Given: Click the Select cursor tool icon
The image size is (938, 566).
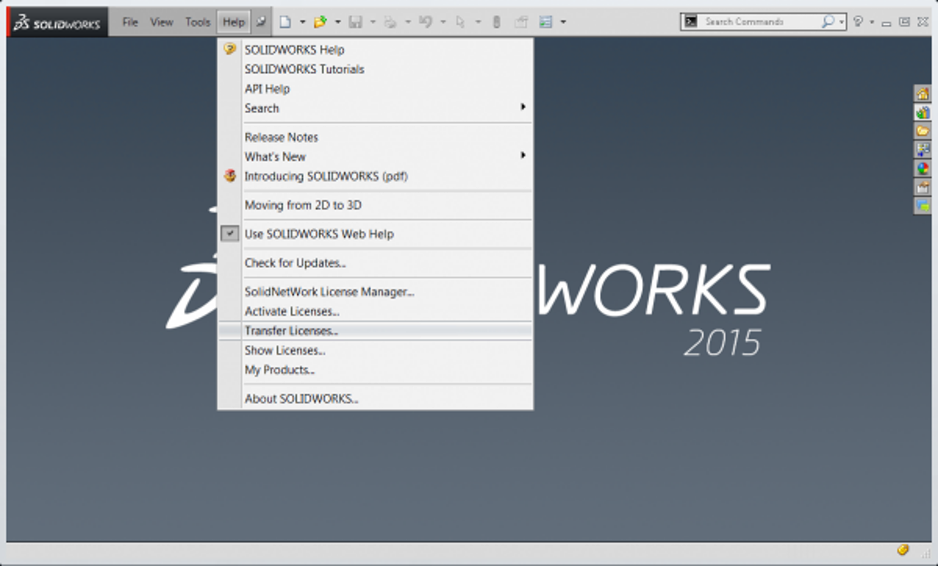Looking at the screenshot, I should click(x=460, y=22).
